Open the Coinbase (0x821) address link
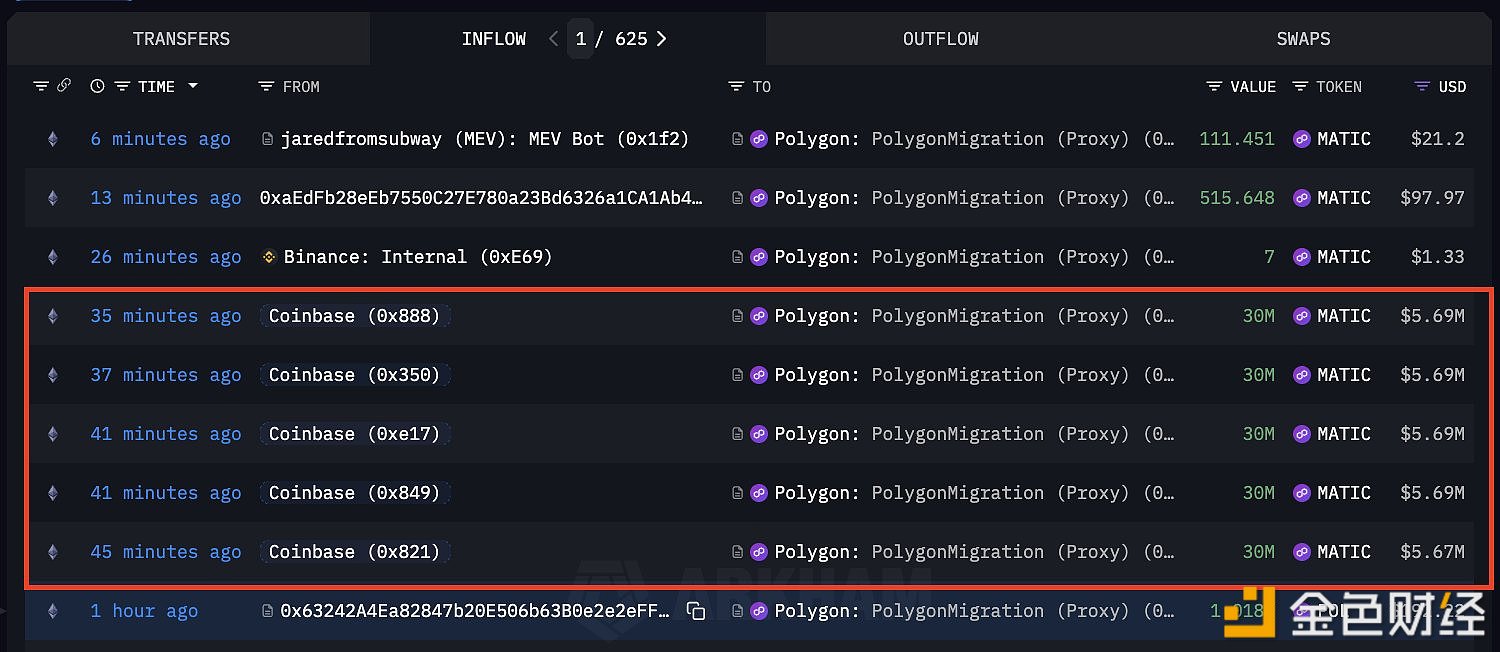This screenshot has height=652, width=1500. [x=354, y=552]
